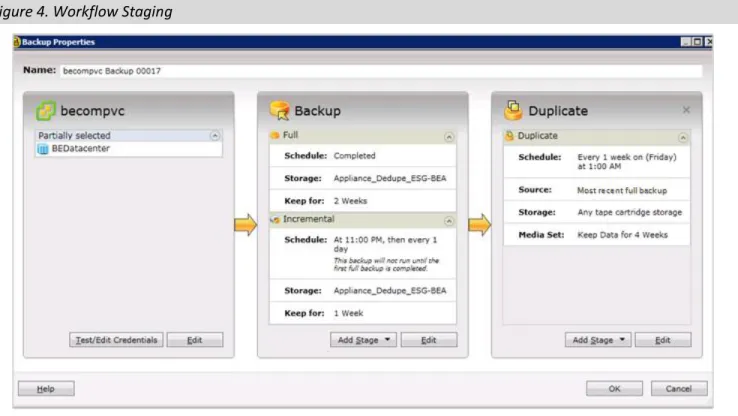Maximize the Backup Properties window
This screenshot has width=738, height=416.
(698, 42)
